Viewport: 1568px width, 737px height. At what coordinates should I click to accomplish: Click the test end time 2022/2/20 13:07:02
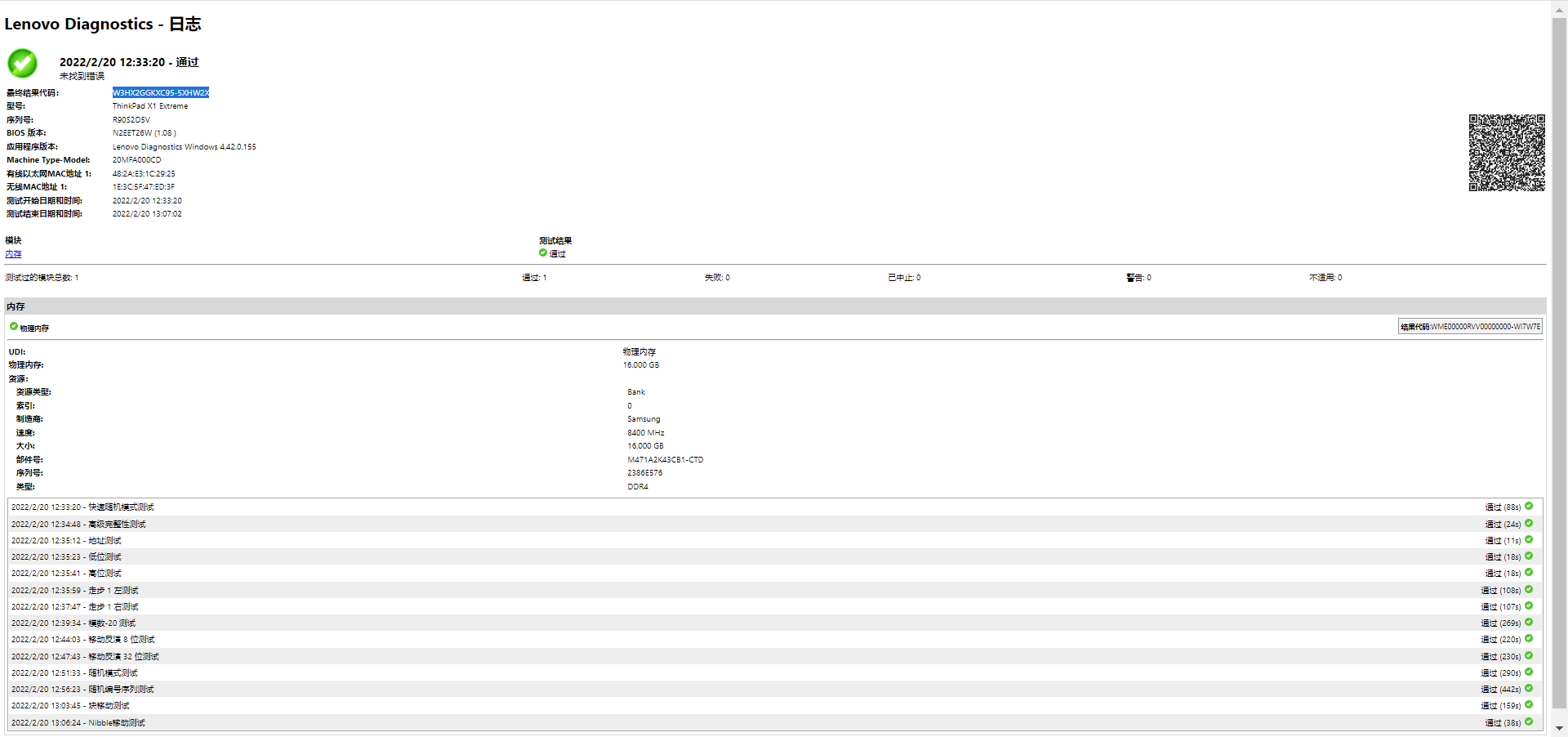point(147,214)
